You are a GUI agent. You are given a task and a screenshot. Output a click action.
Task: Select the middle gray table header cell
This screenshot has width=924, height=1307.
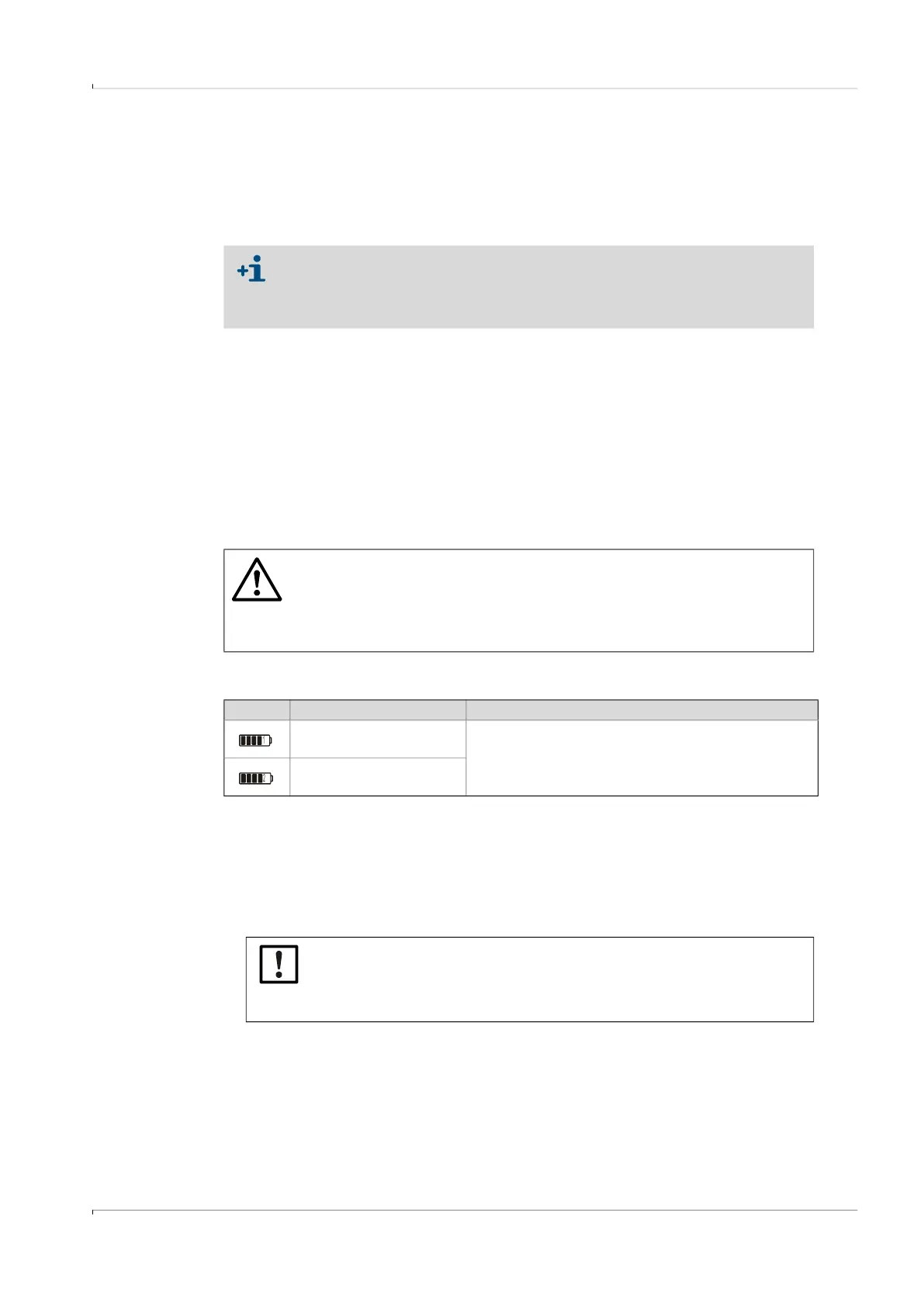(378, 710)
